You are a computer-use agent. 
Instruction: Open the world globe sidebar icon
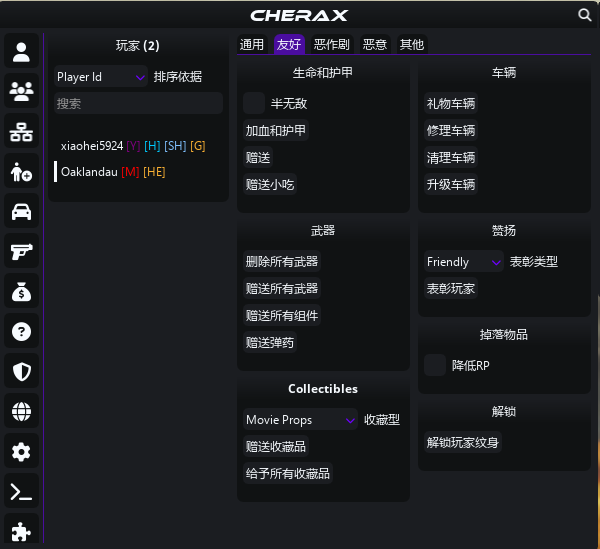(21, 411)
